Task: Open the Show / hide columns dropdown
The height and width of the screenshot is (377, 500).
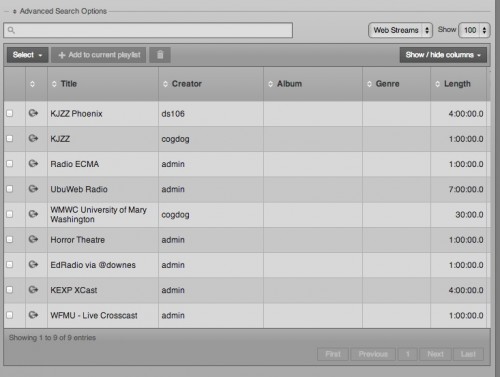Action: 443,55
